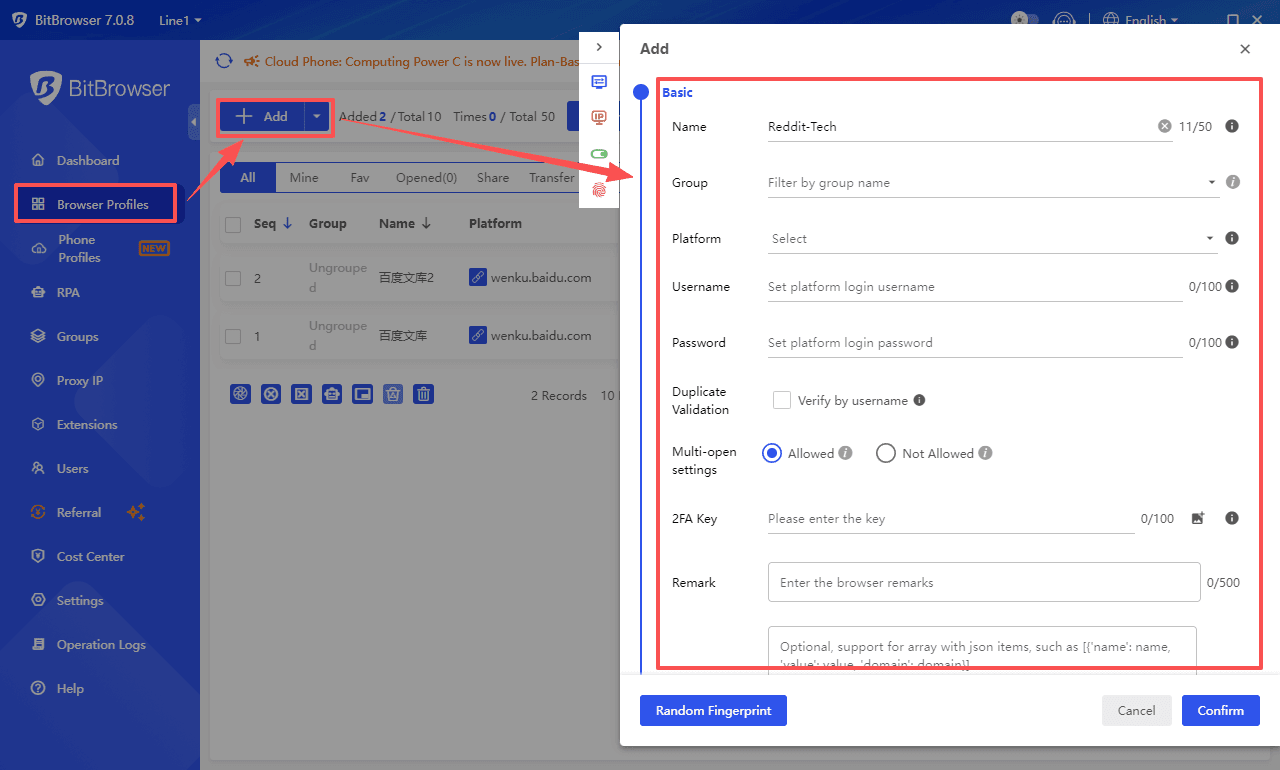Click the blue basic settings monitor icon
Viewport: 1280px width, 770px height.
[599, 82]
